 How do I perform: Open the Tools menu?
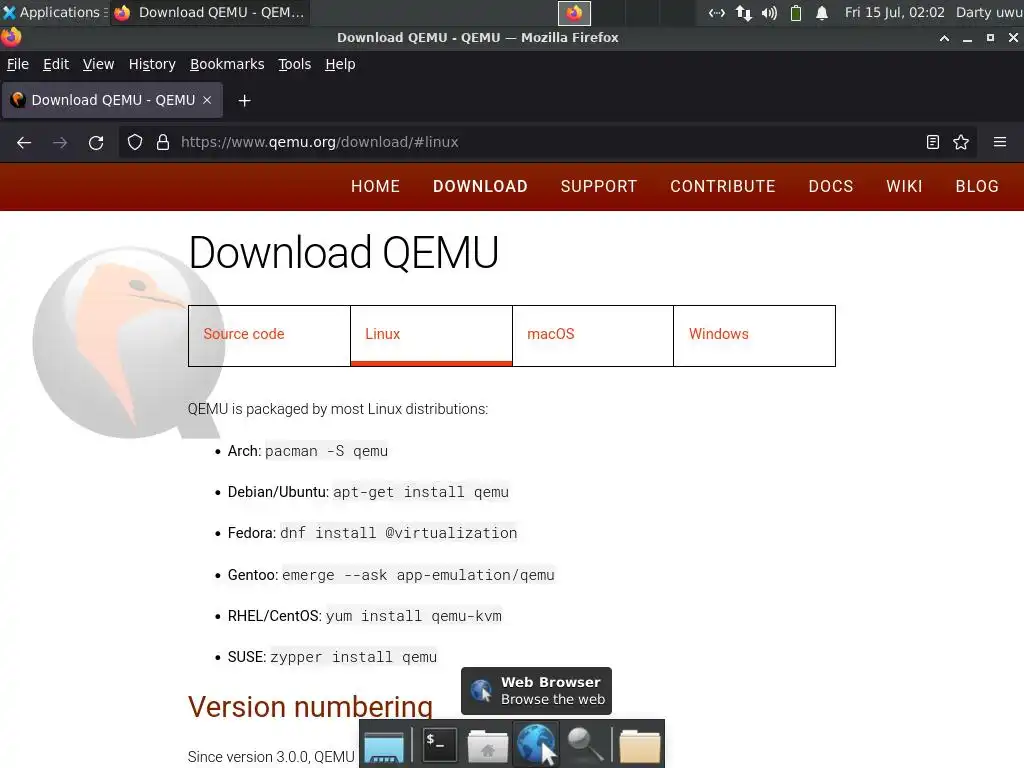(x=295, y=64)
